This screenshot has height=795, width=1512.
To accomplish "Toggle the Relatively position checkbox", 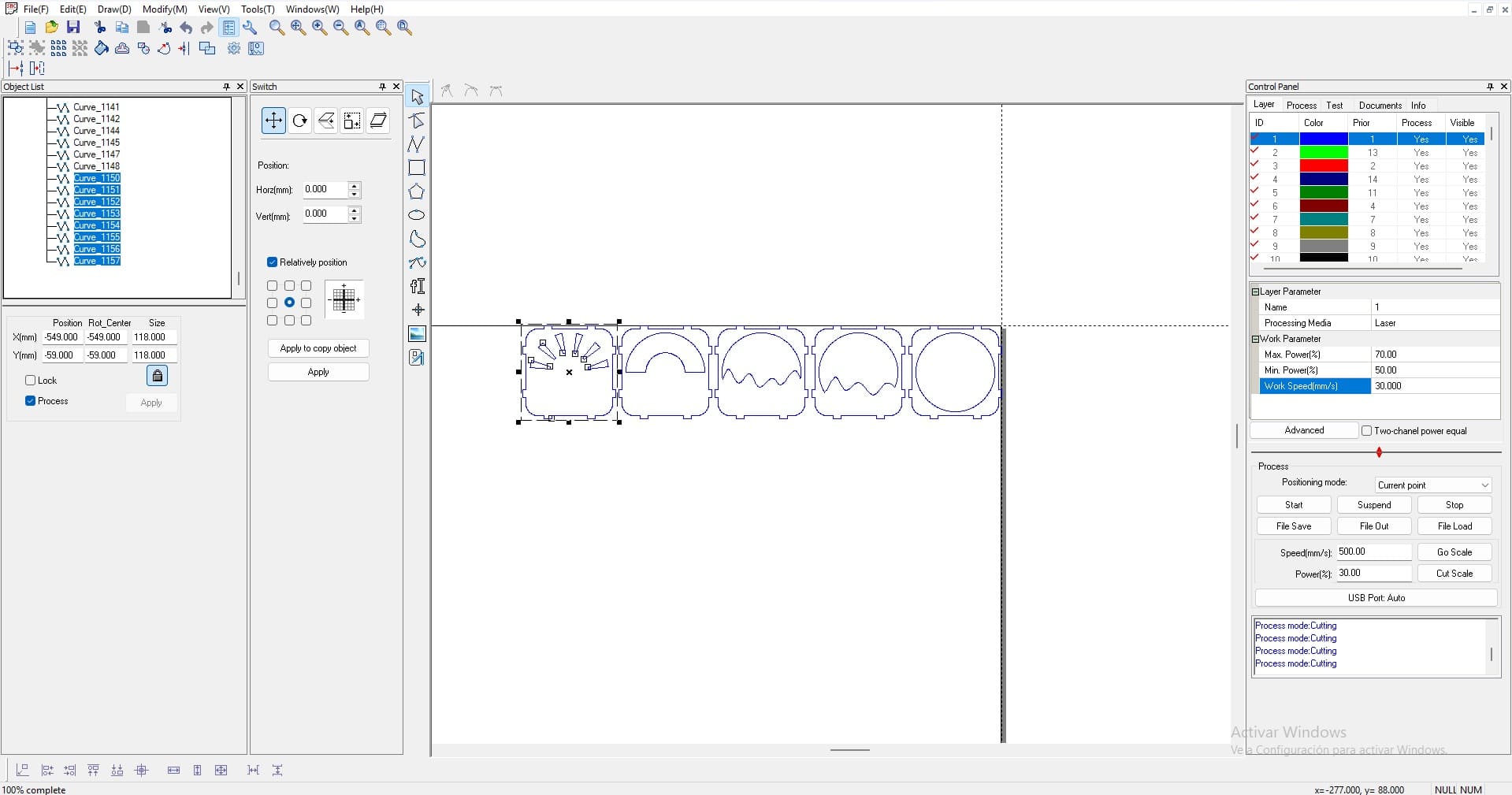I will 272,262.
